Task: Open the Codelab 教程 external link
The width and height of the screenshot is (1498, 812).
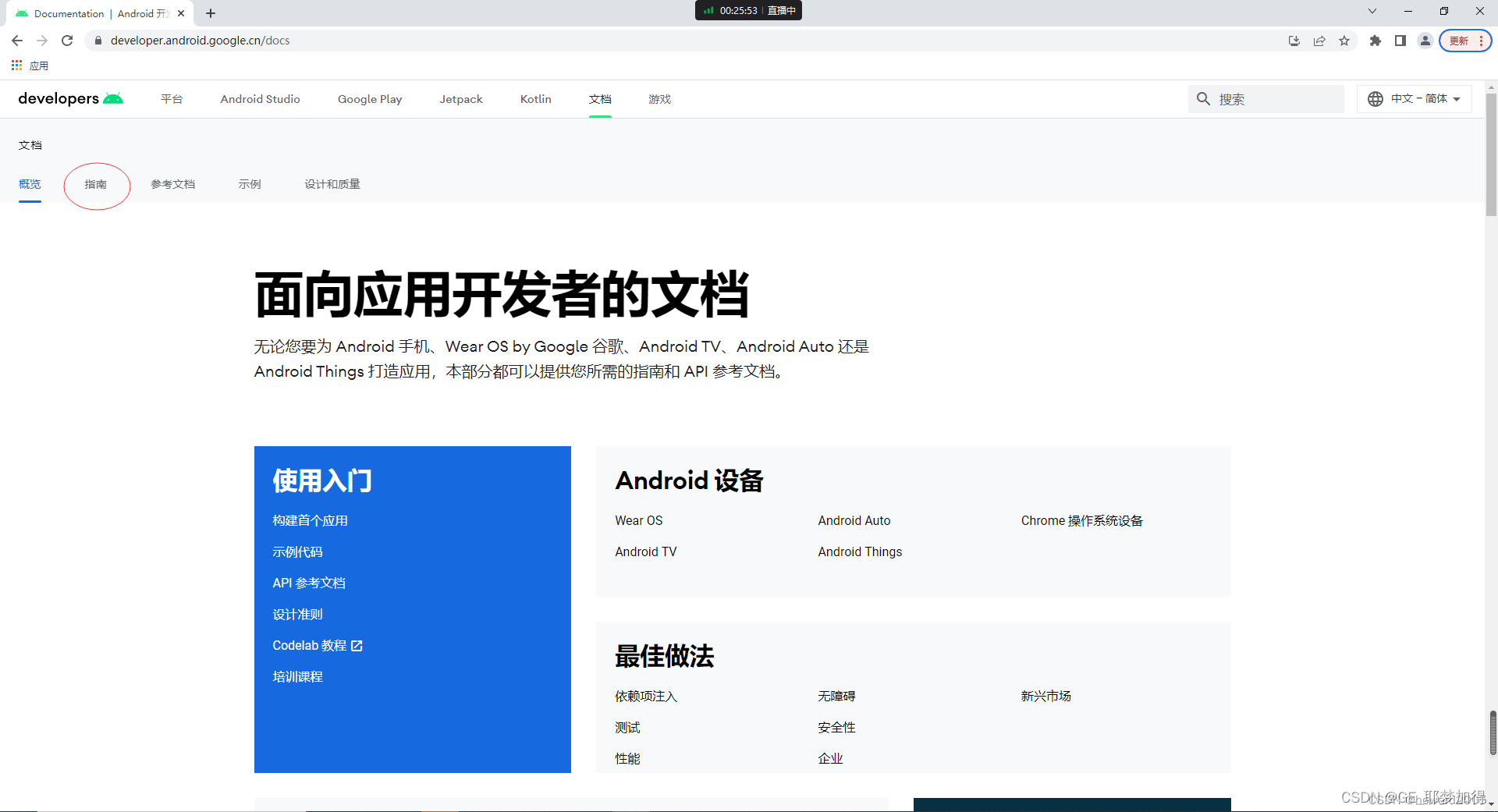Action: [318, 645]
